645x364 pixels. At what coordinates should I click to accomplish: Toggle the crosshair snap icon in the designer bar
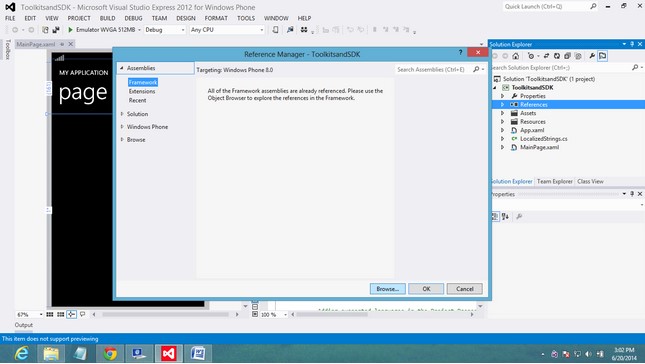tap(71, 314)
